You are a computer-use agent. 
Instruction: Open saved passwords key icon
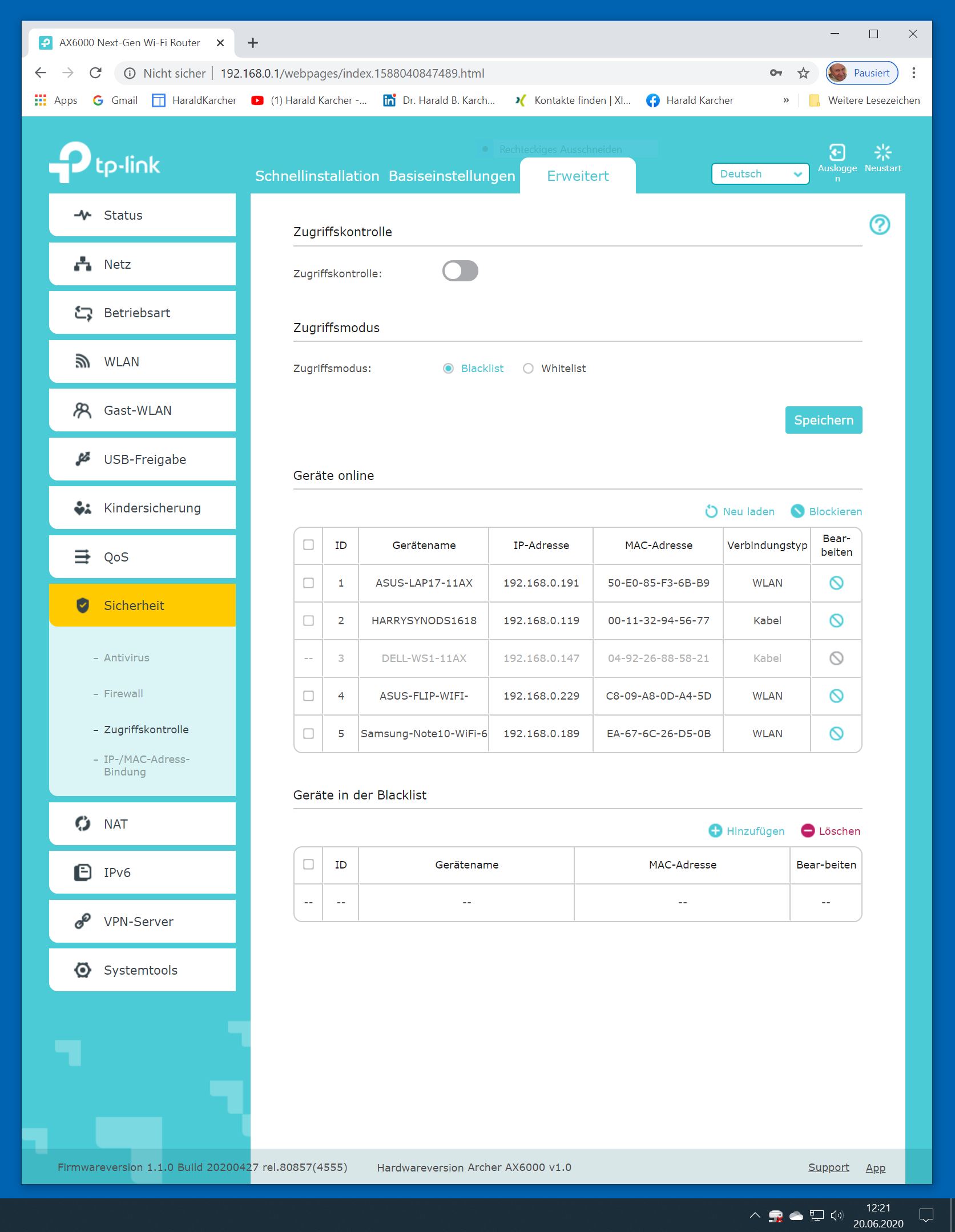coord(776,73)
